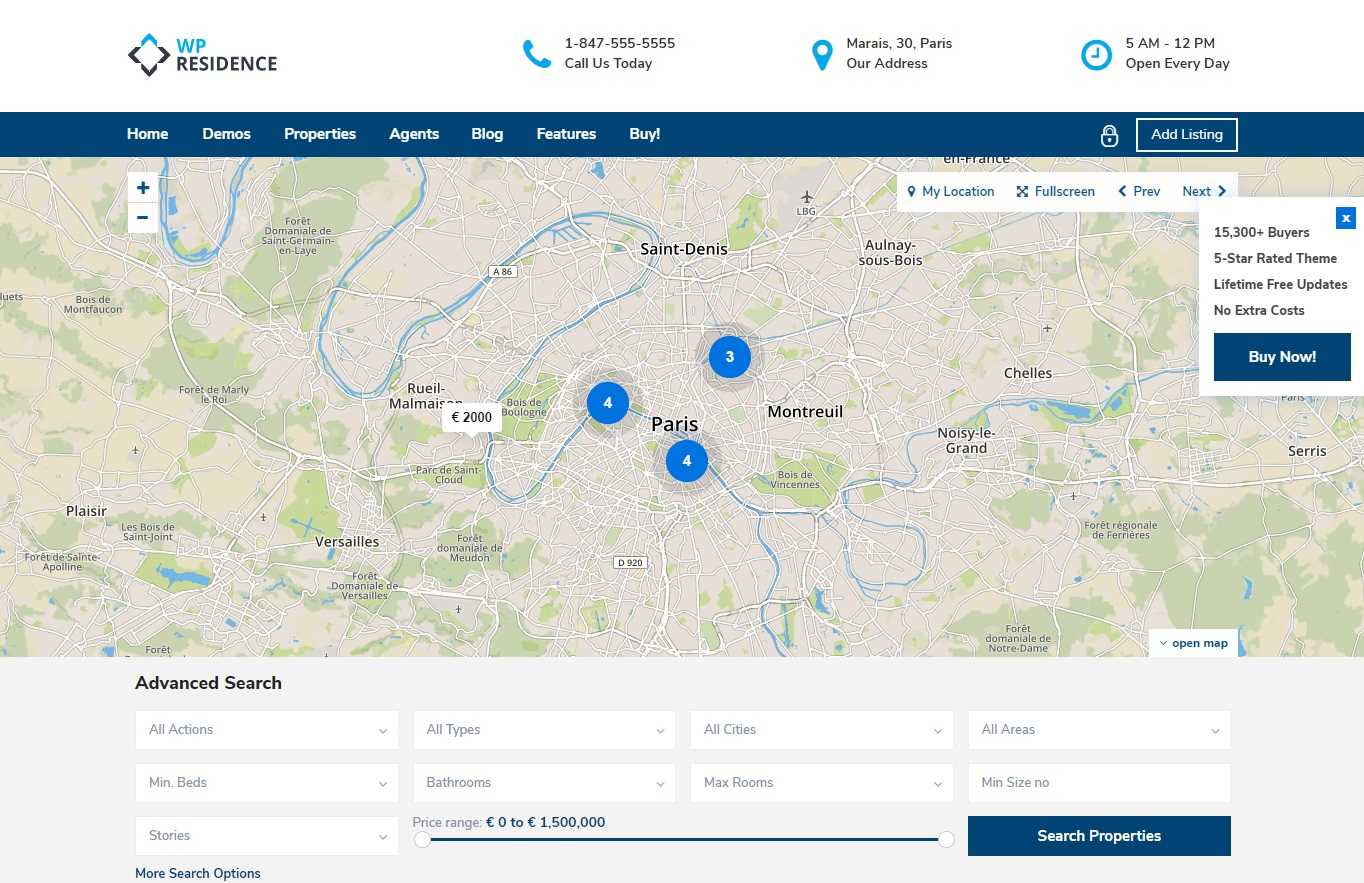This screenshot has width=1364, height=883.
Task: Click Search Properties button
Action: point(1099,836)
